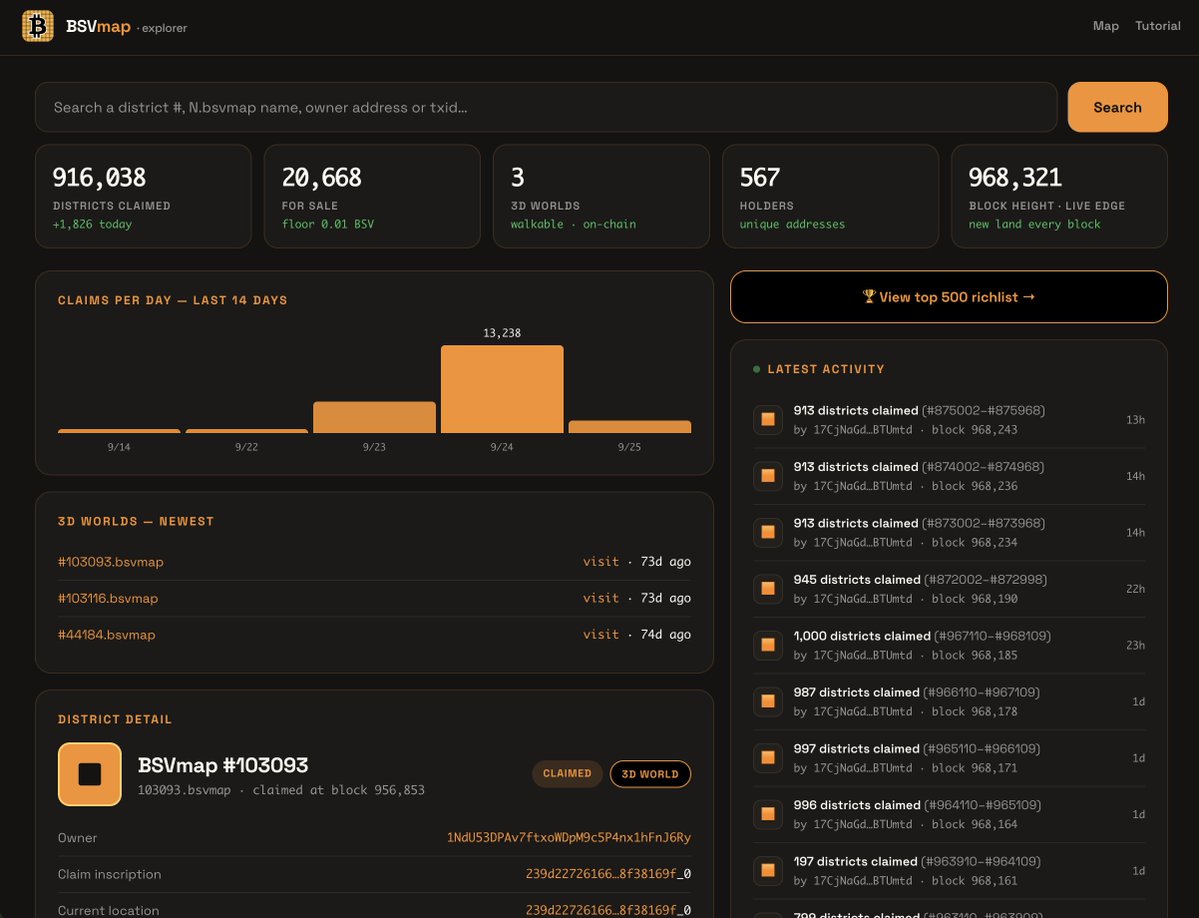
Task: Click the 'walkable · on-chain' text
Action: point(574,224)
